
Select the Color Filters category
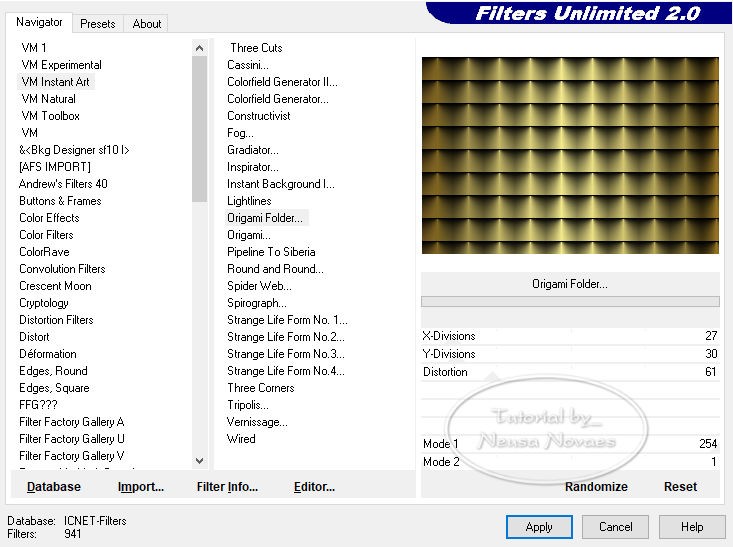coord(46,235)
